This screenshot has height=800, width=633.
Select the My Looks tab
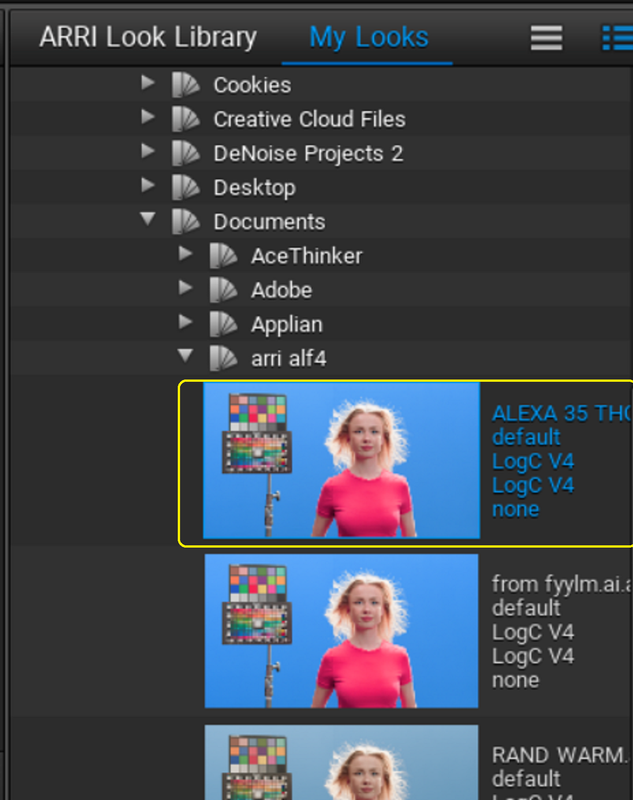click(x=369, y=37)
